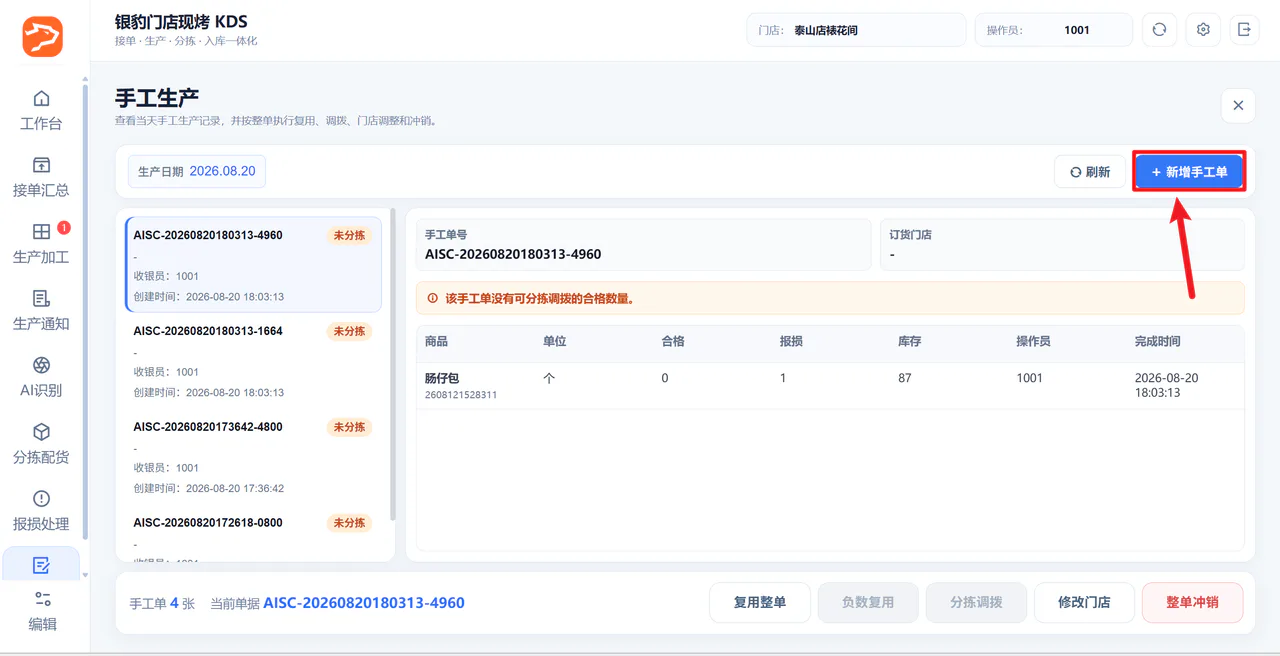Click the 负数复用 button
Image resolution: width=1280 pixels, height=656 pixels.
[x=868, y=603]
